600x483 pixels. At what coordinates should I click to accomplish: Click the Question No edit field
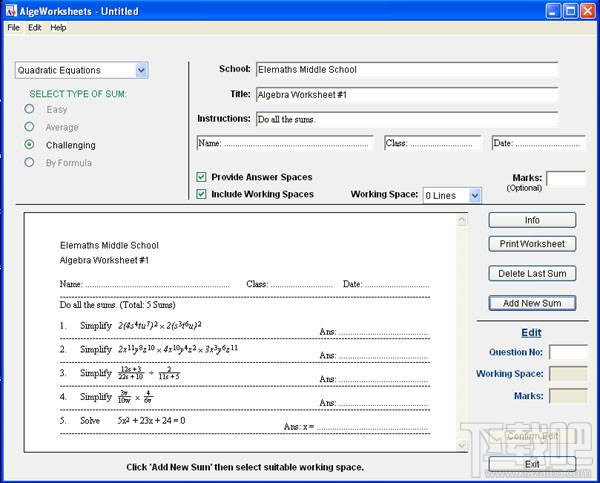[568, 352]
